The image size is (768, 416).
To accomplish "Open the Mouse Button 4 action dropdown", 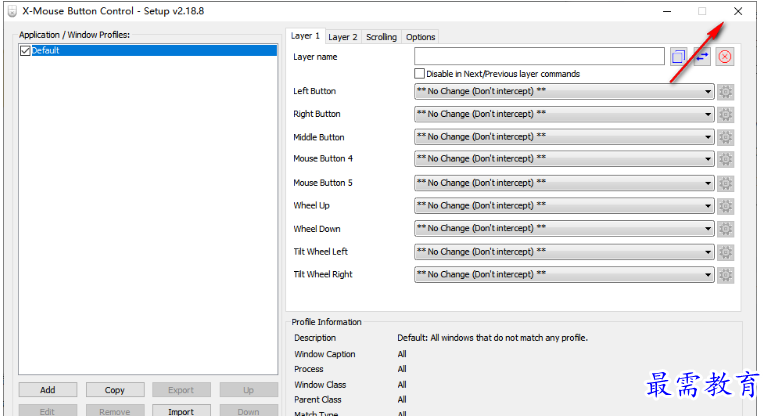I will [x=564, y=159].
